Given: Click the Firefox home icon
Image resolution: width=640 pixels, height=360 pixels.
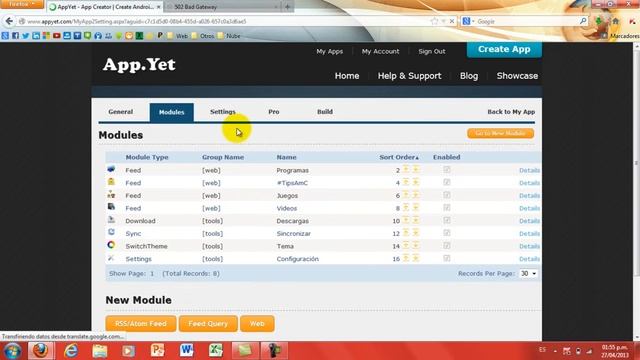Looking at the screenshot, I should pyautogui.click(x=616, y=21).
